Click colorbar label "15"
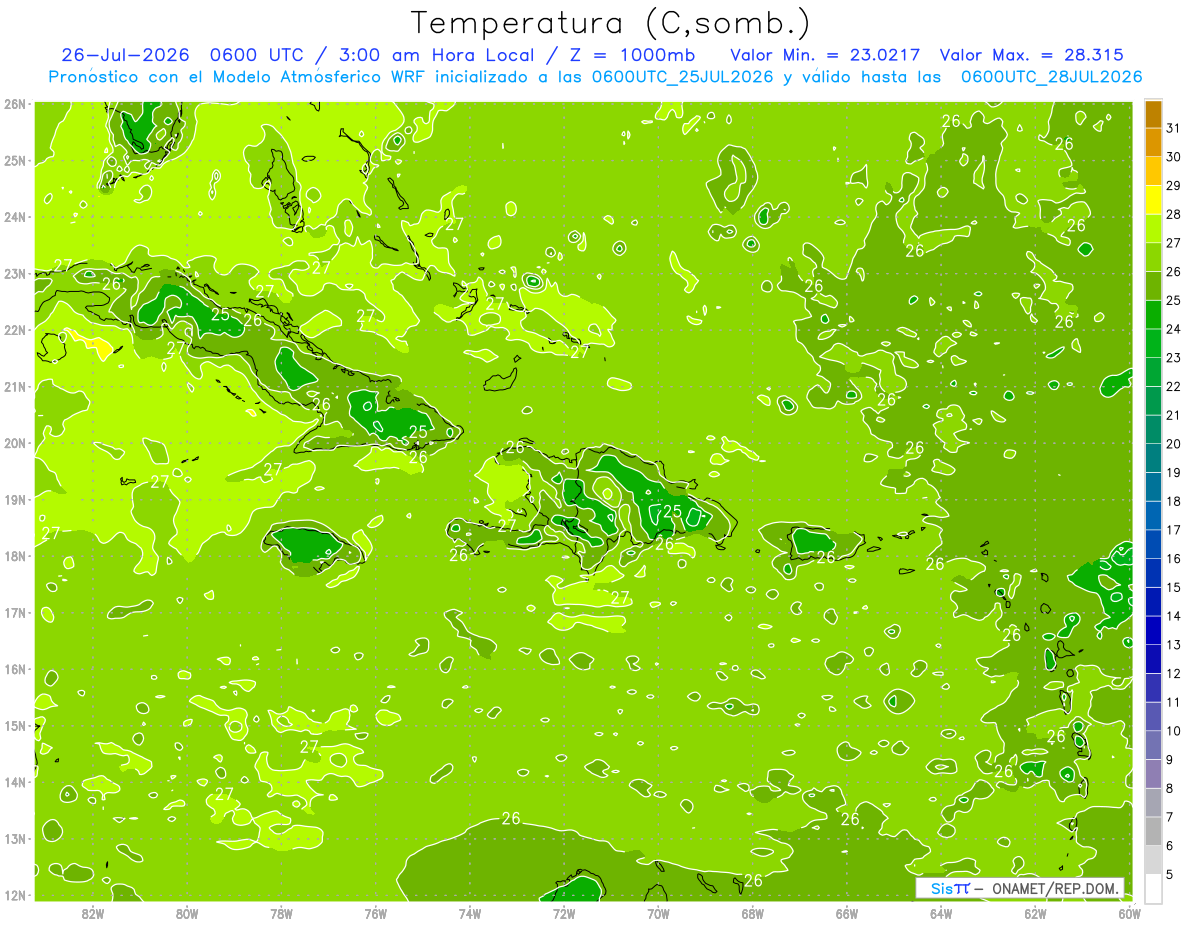1200x927 pixels. [x=1174, y=587]
